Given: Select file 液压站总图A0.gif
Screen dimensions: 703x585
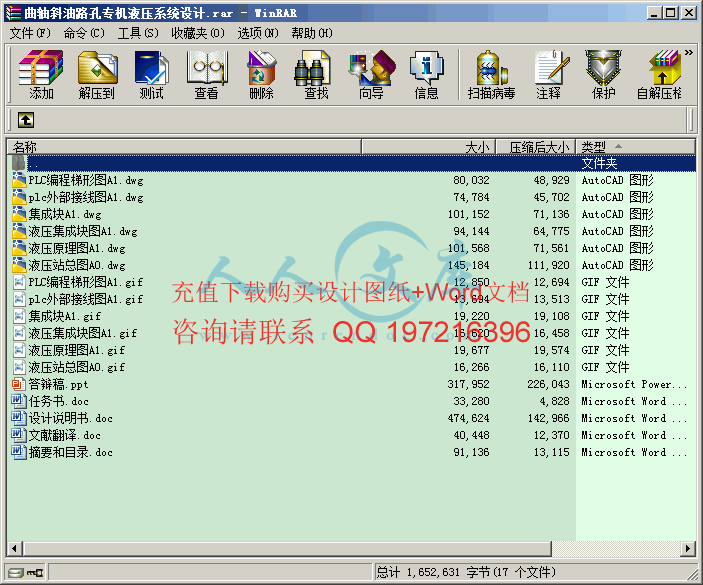Looking at the screenshot, I should pos(352,367).
